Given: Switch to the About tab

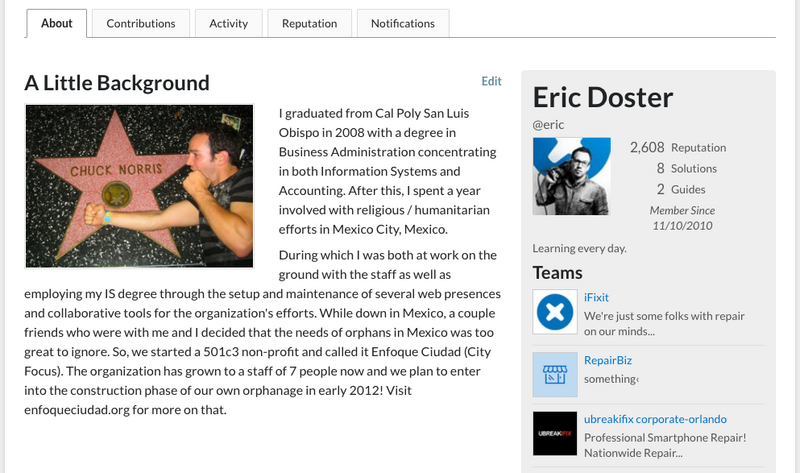Looking at the screenshot, I should [x=57, y=23].
